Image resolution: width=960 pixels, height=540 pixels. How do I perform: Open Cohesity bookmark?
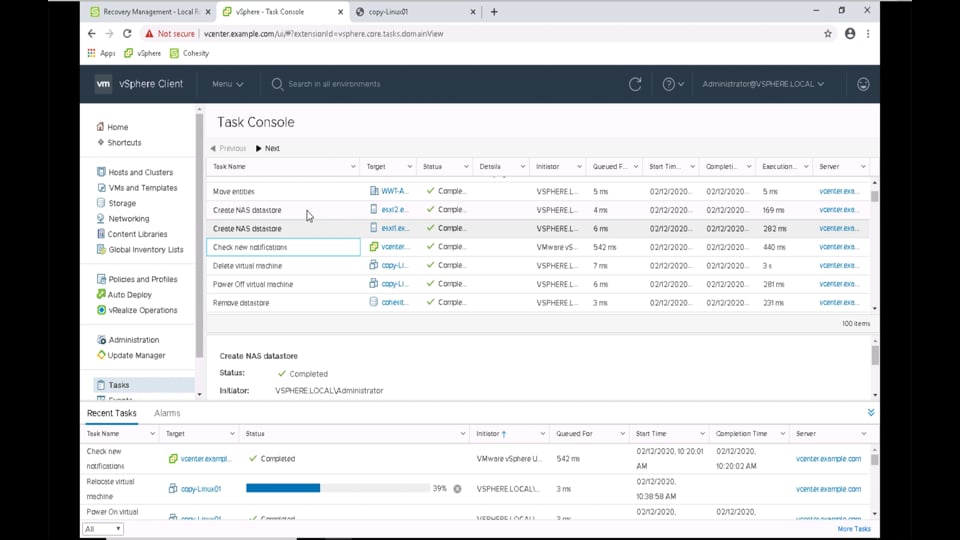(190, 53)
